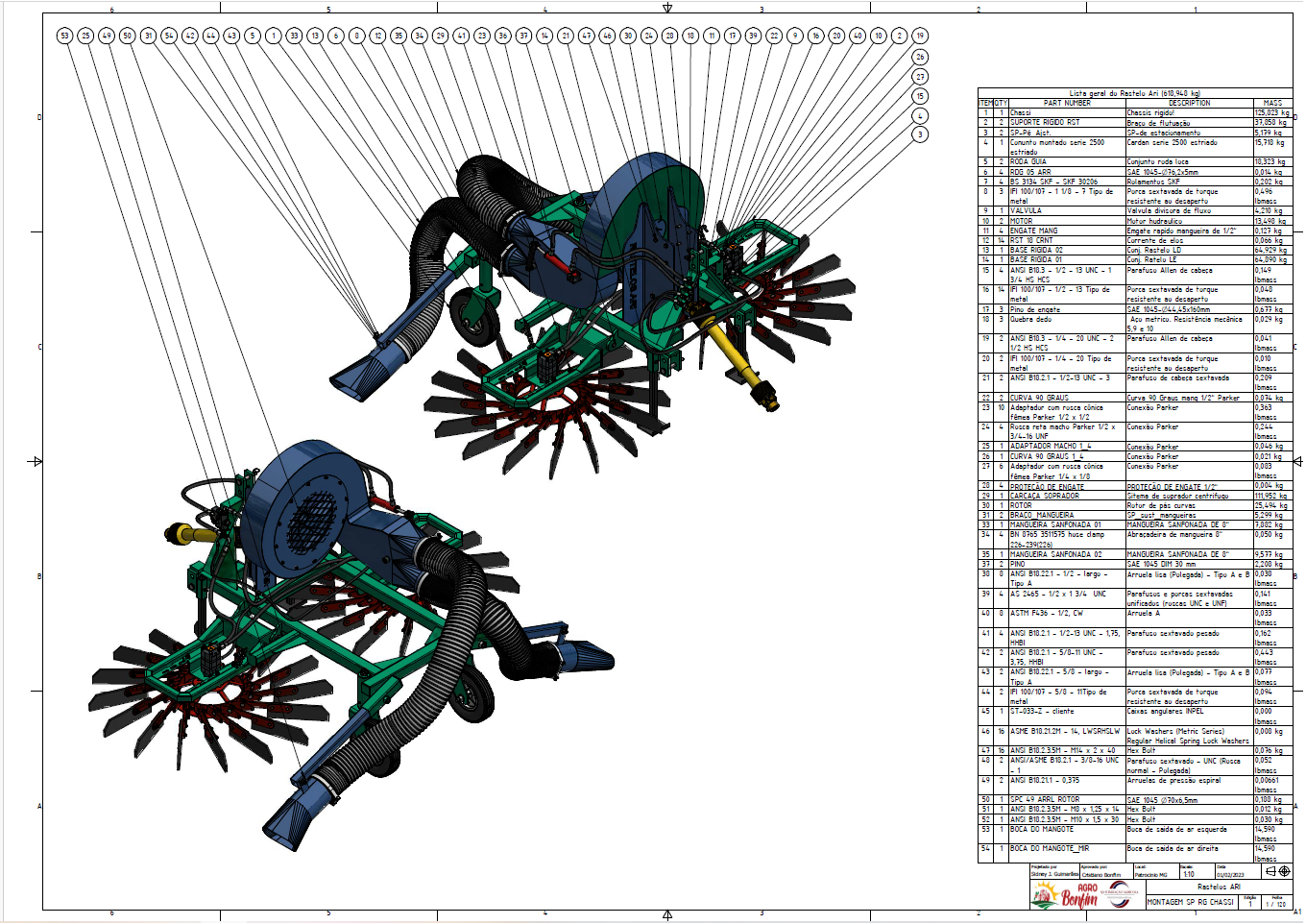
Task: Click the 'ADAPTADOR MACHO 1_4' cell
Action: 1067,447
